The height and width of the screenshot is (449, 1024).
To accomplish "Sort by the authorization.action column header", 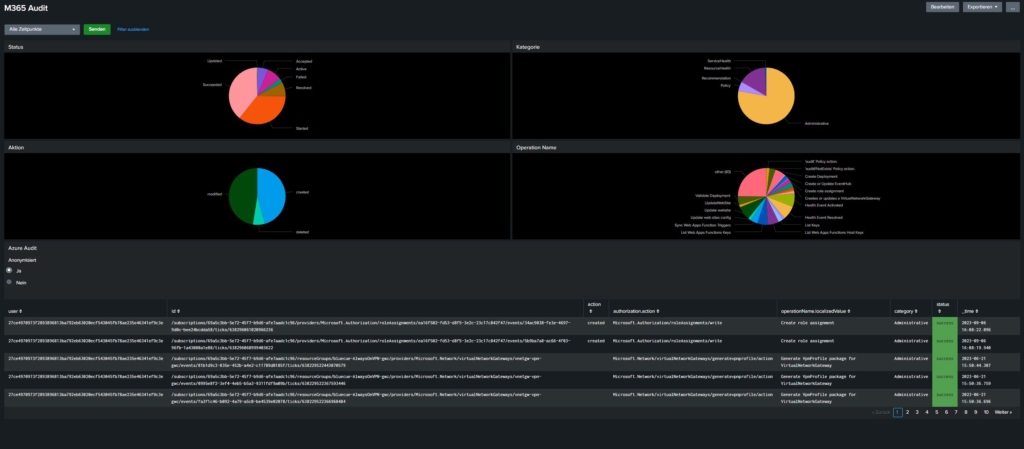I will [x=636, y=311].
